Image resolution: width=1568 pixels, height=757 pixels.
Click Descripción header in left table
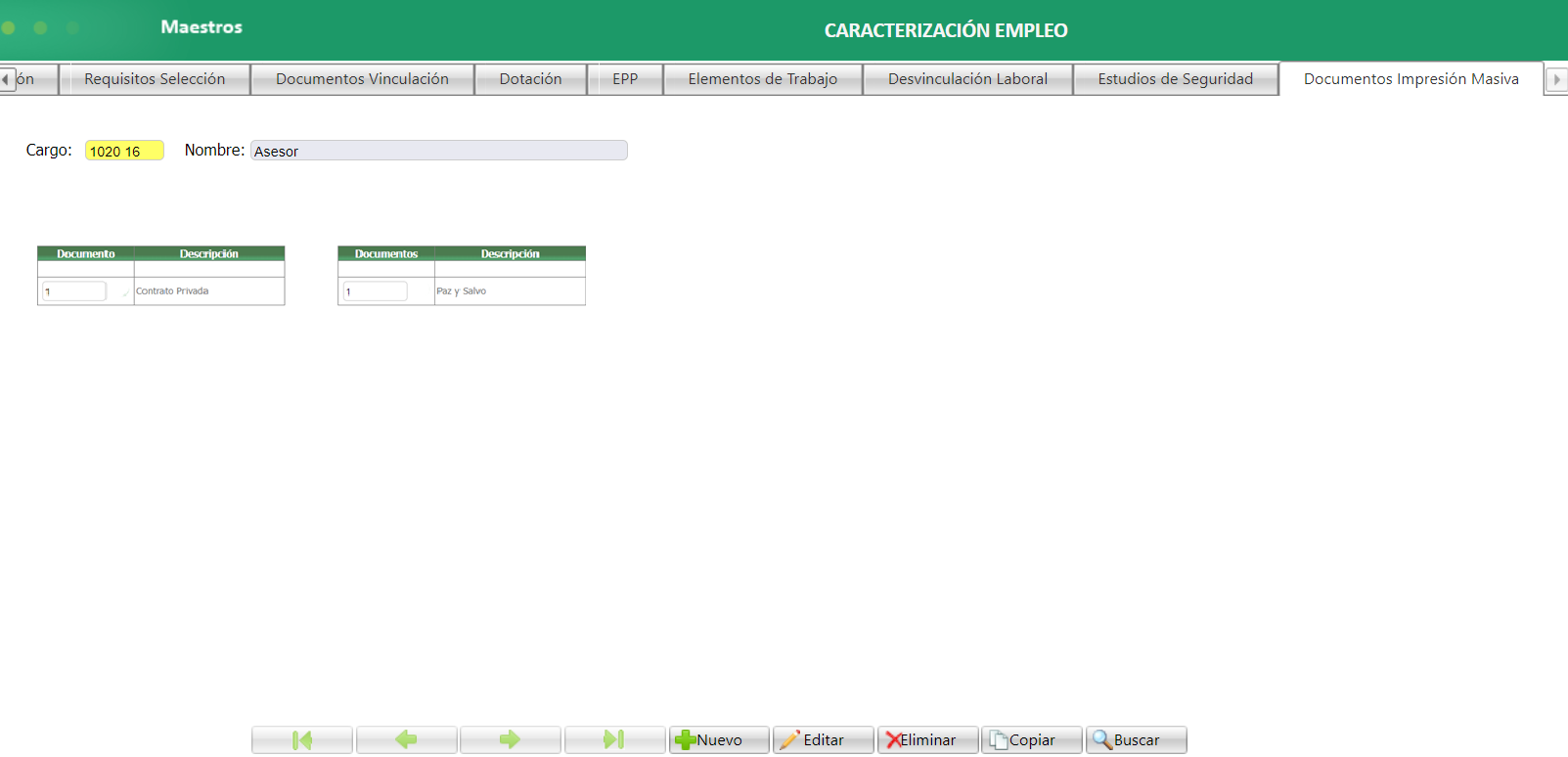click(209, 253)
